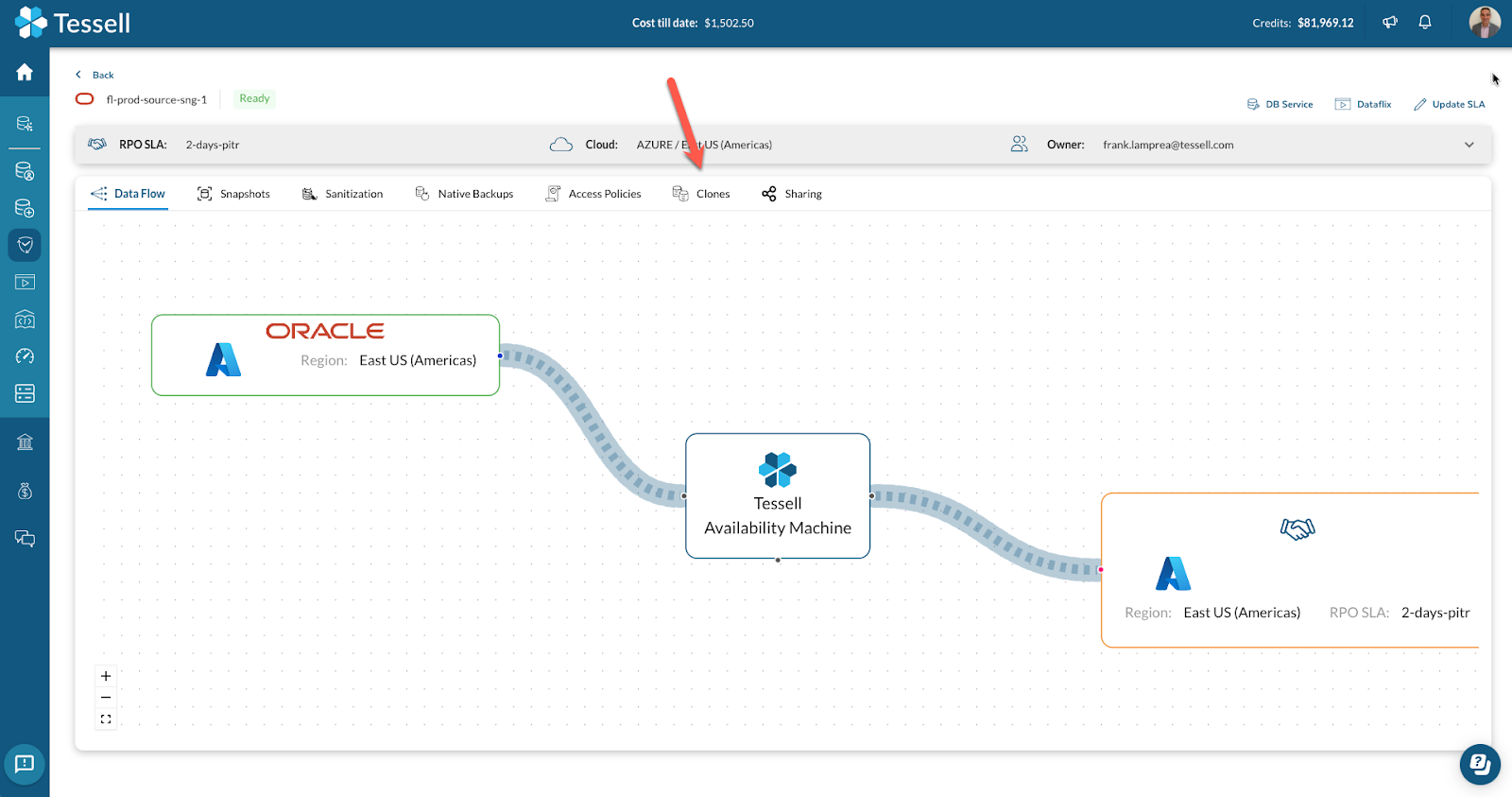
Task: Open support chat bubbles icon in sidebar
Action: [x=25, y=539]
